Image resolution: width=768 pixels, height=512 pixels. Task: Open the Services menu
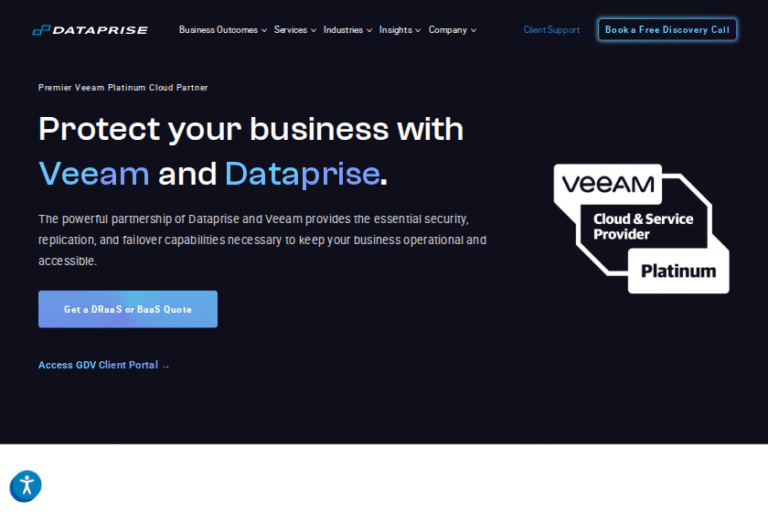point(290,30)
